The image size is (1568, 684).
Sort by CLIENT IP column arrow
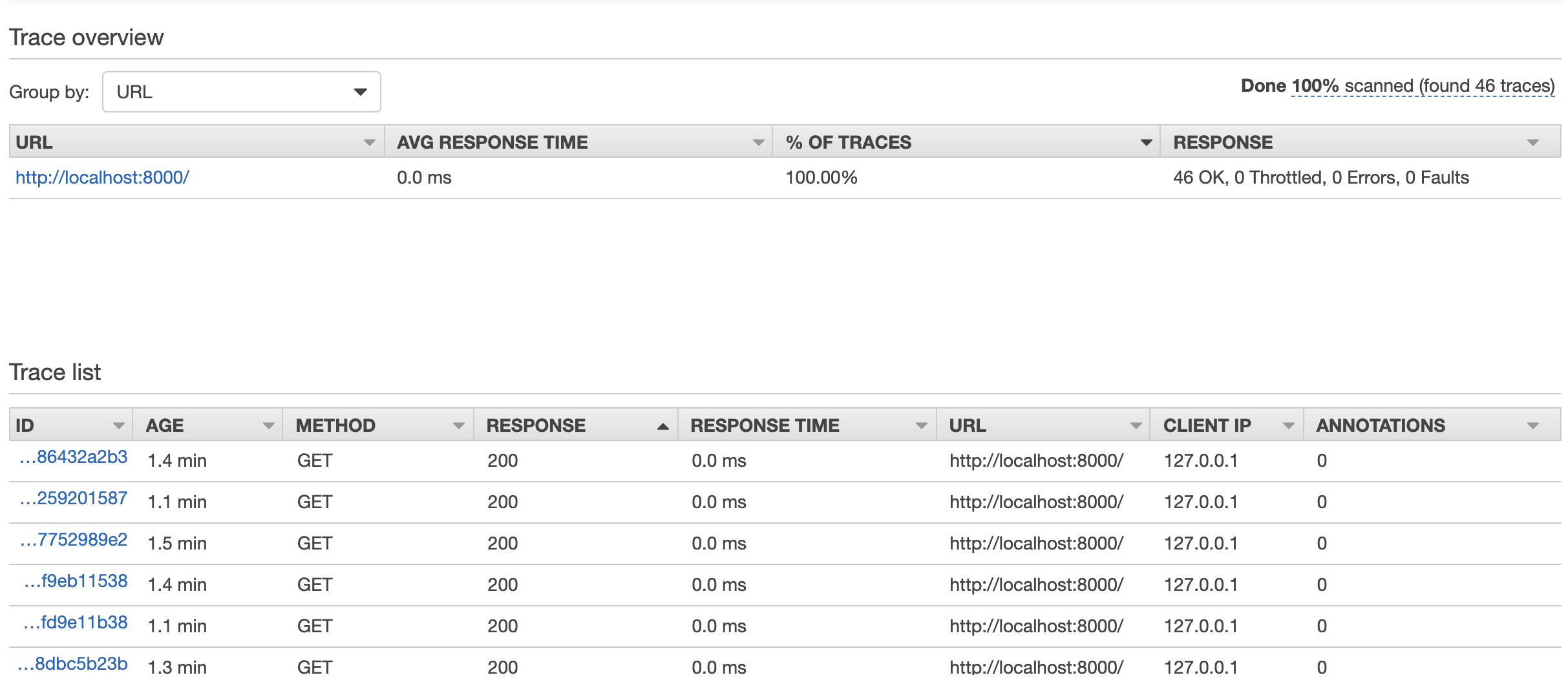coord(1288,425)
